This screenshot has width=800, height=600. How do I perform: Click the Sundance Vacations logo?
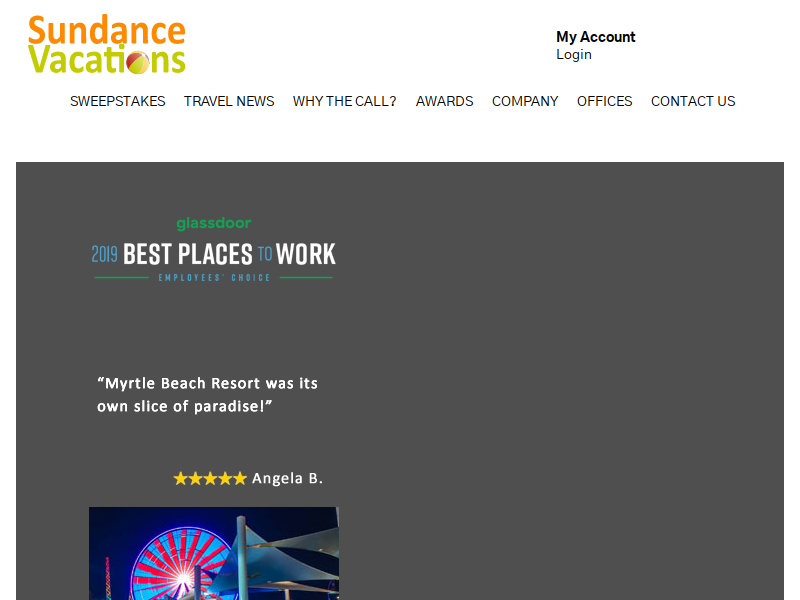point(107,44)
